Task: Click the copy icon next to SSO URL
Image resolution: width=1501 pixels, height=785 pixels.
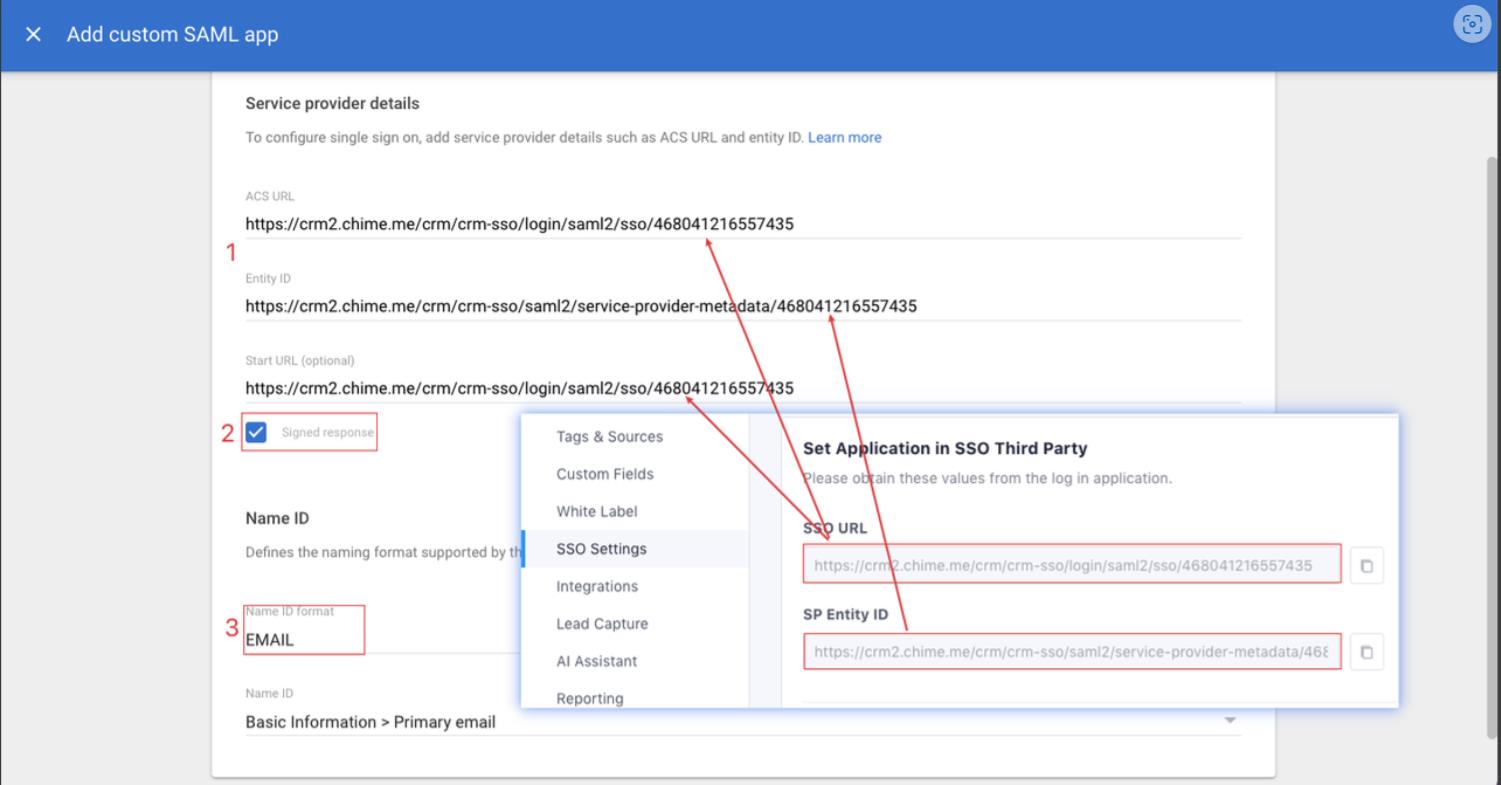Action: 1366,563
